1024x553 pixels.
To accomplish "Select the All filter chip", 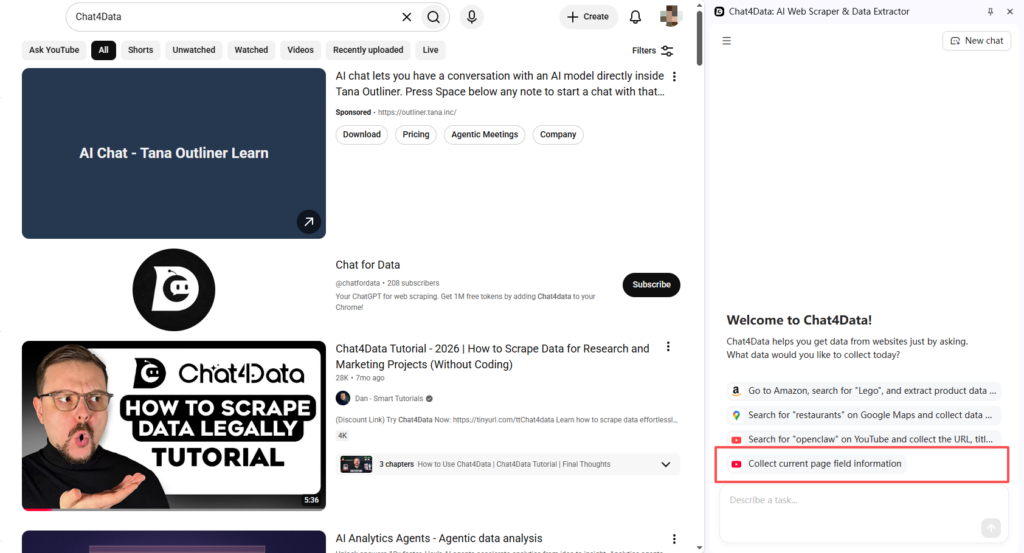I will tap(103, 50).
